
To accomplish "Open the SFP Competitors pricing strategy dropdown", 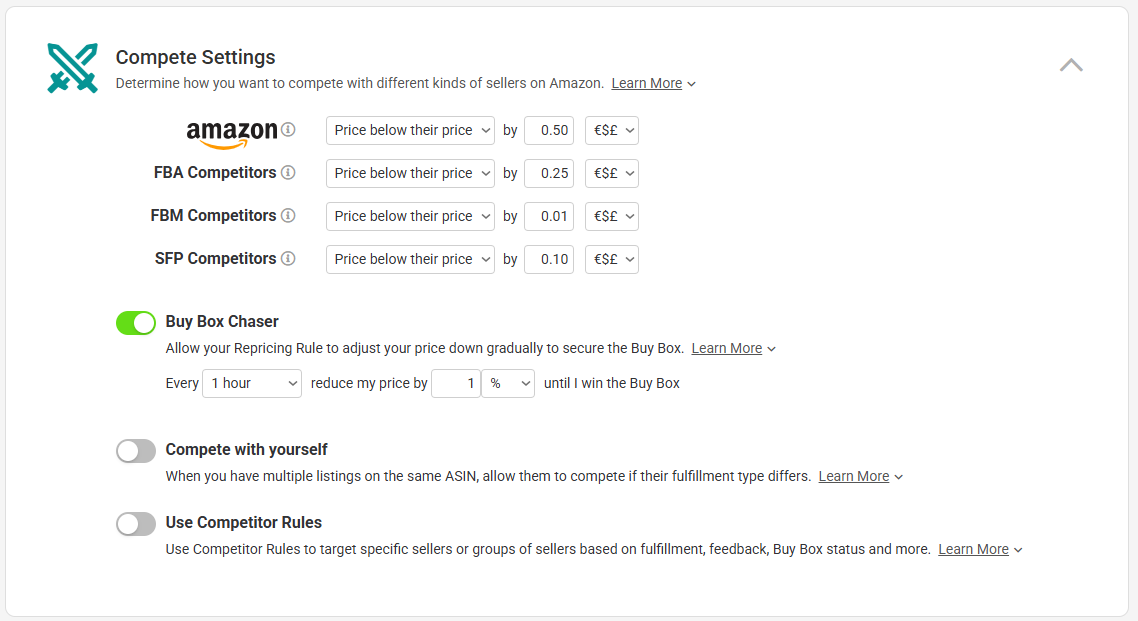I will click(x=411, y=259).
